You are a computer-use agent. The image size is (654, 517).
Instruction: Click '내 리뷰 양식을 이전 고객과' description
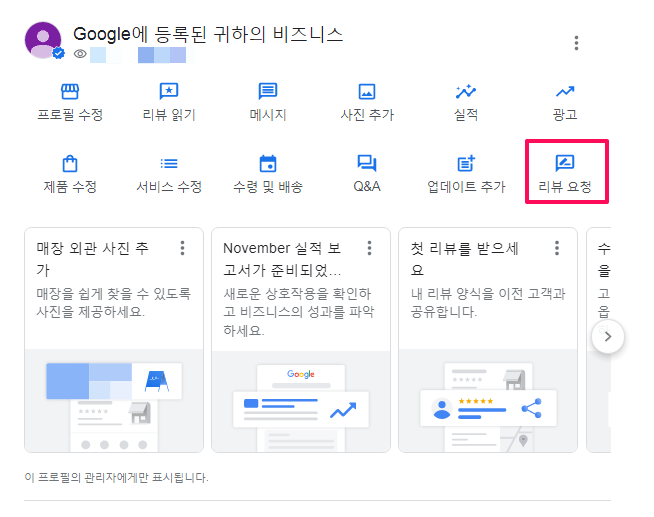tap(488, 303)
